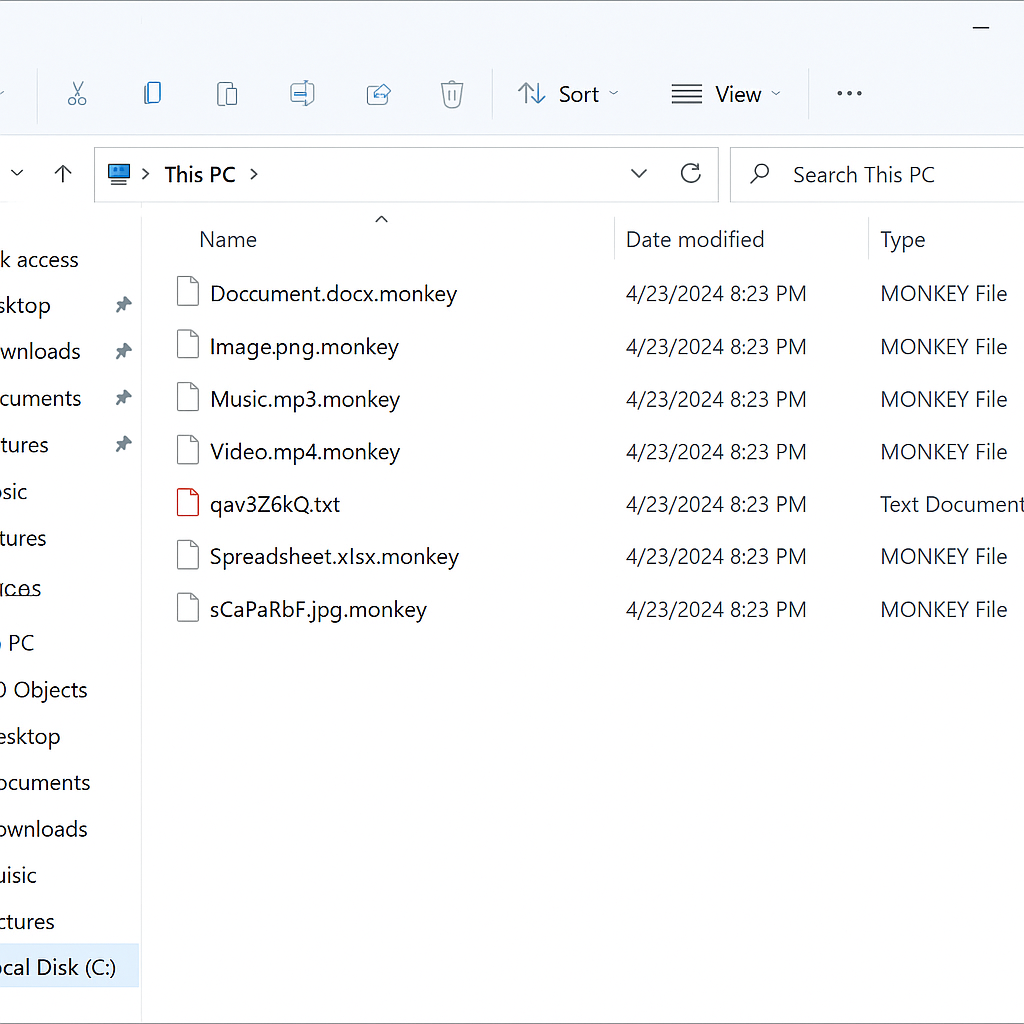Viewport: 1024px width, 1024px height.
Task: Click the Paste clipboard icon
Action: coord(227,94)
